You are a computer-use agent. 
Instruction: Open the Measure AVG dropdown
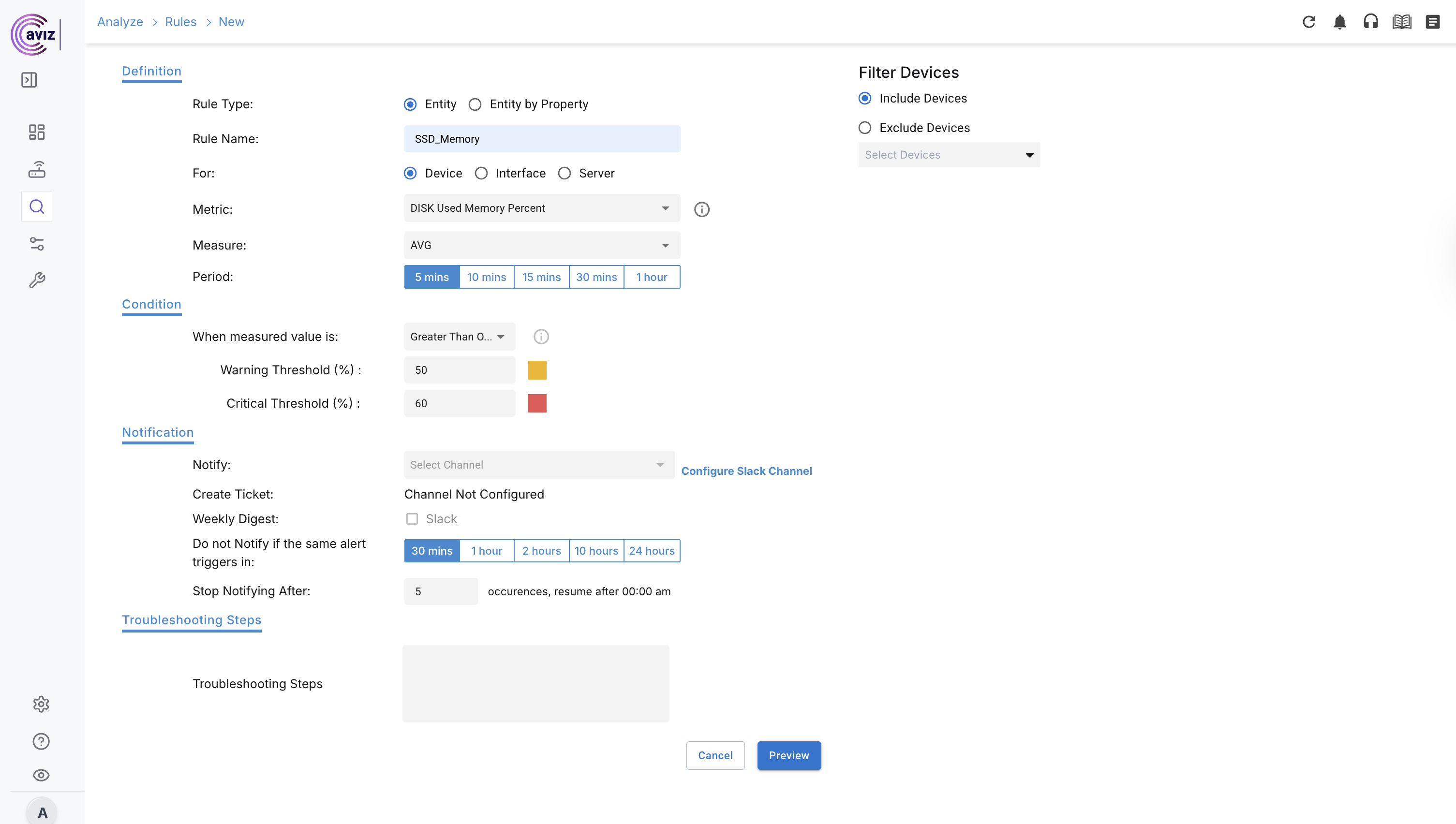coord(542,245)
